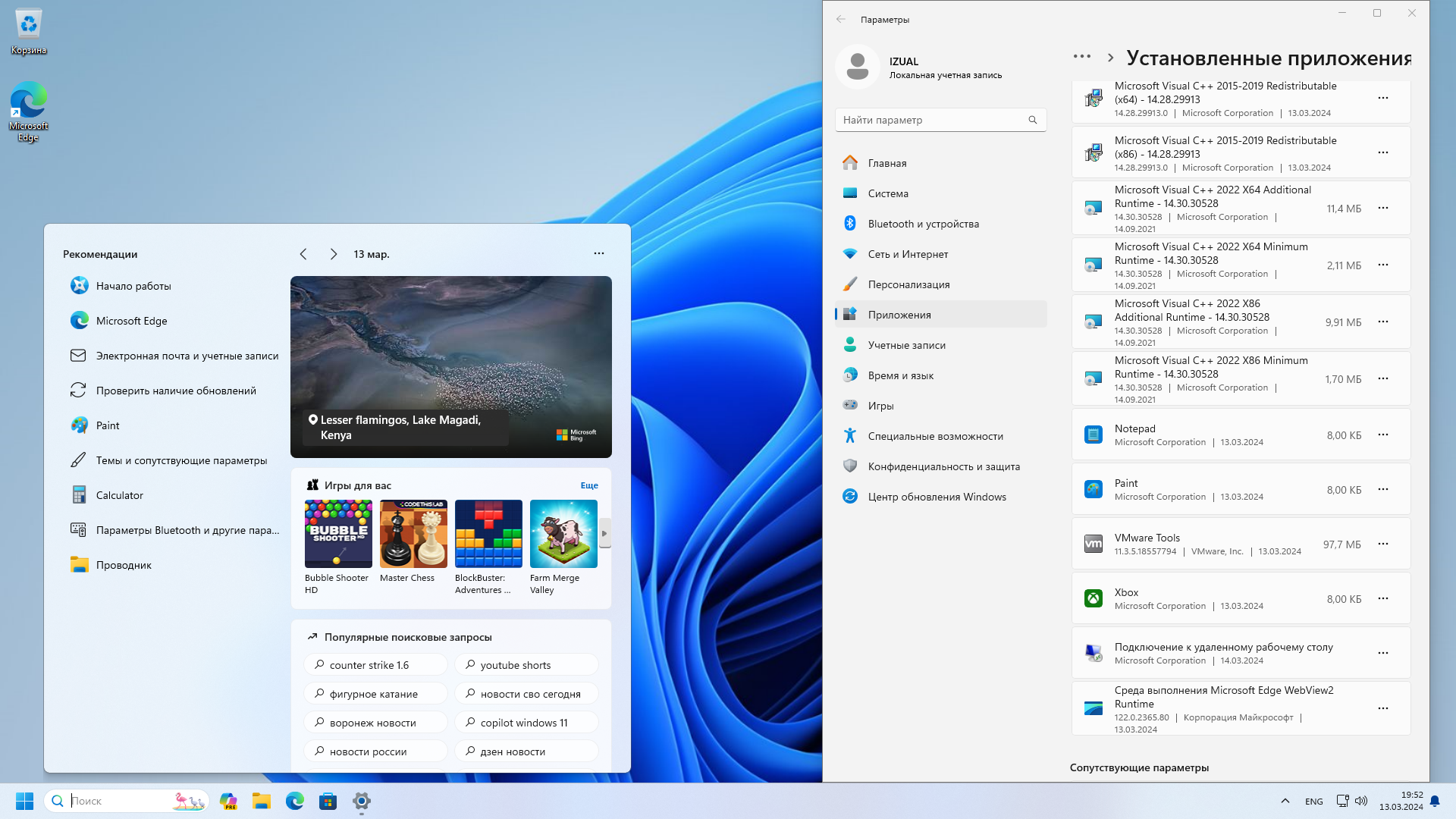The width and height of the screenshot is (1456, 819).
Task: Open notifications bell in system tray
Action: tap(1435, 801)
